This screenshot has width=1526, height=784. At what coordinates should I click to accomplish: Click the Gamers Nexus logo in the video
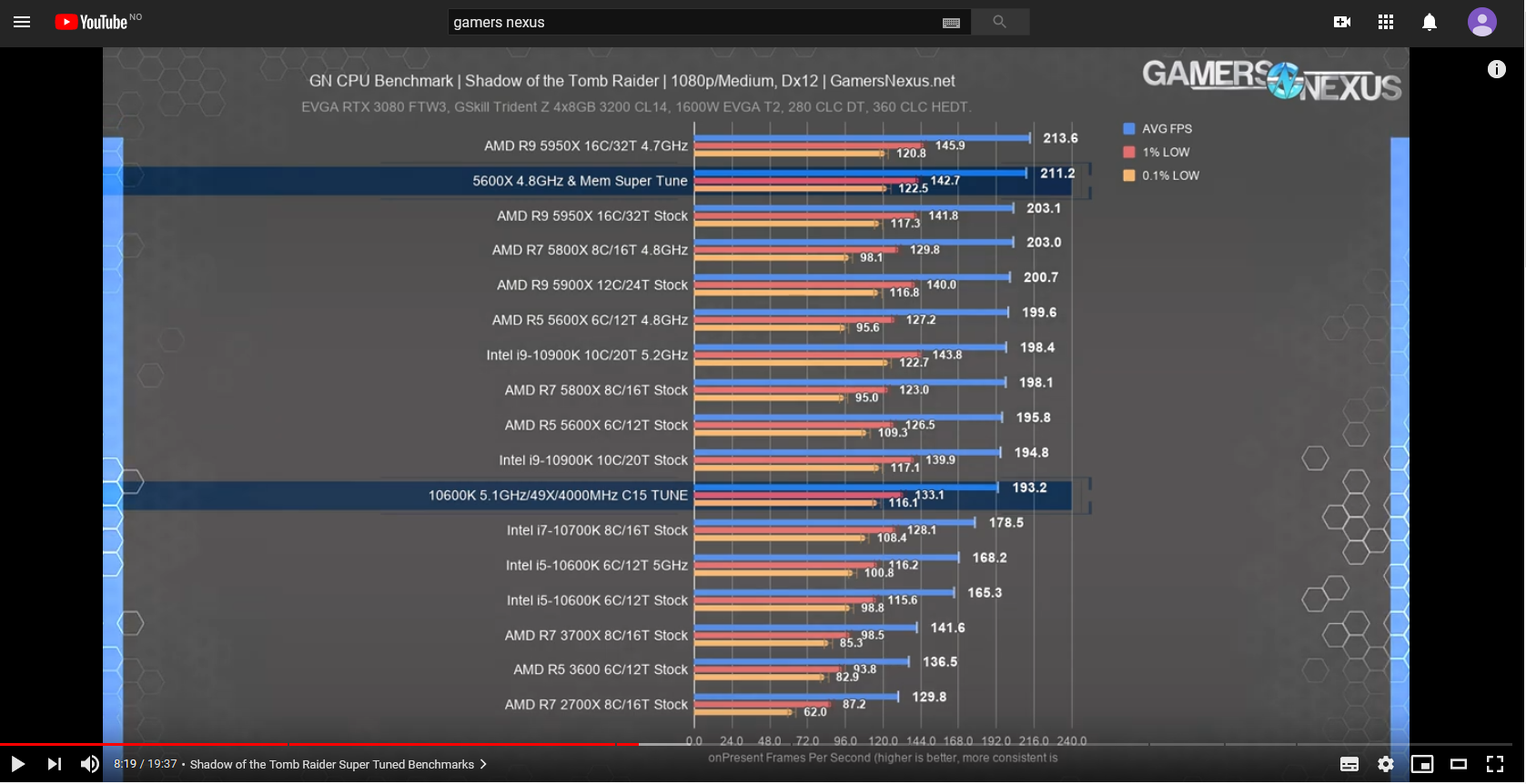pyautogui.click(x=1271, y=80)
